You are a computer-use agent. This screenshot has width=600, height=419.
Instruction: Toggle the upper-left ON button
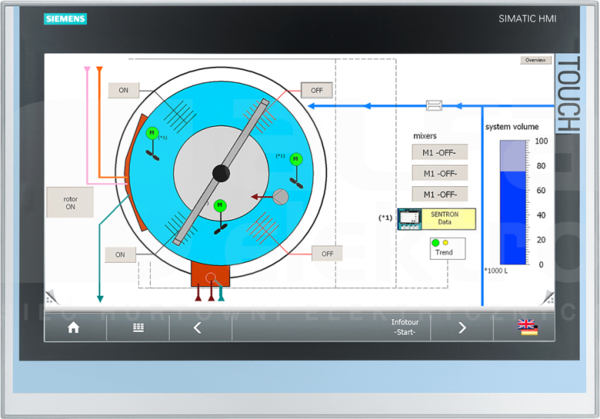[124, 90]
